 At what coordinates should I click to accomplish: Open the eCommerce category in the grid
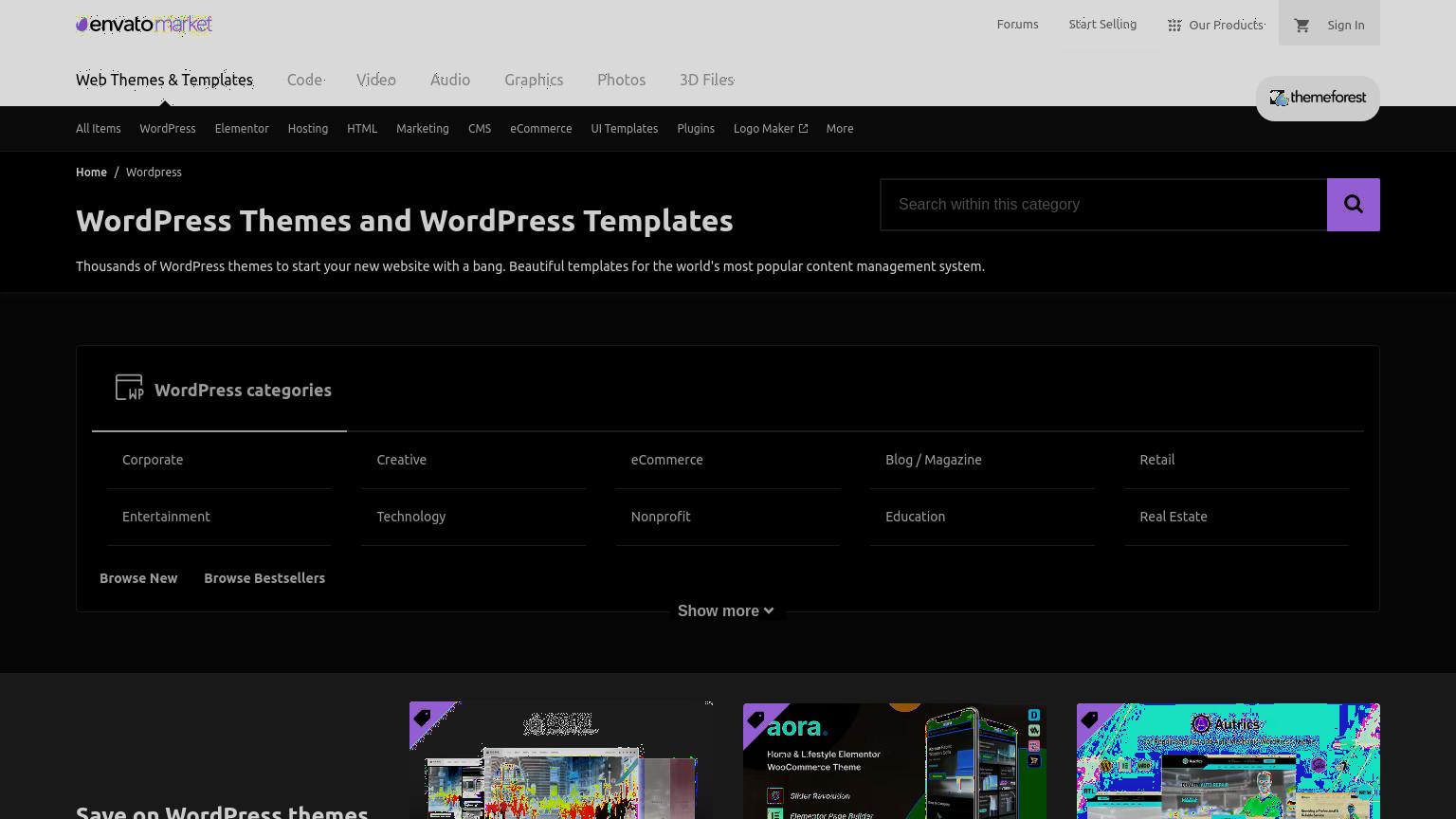[x=667, y=460]
